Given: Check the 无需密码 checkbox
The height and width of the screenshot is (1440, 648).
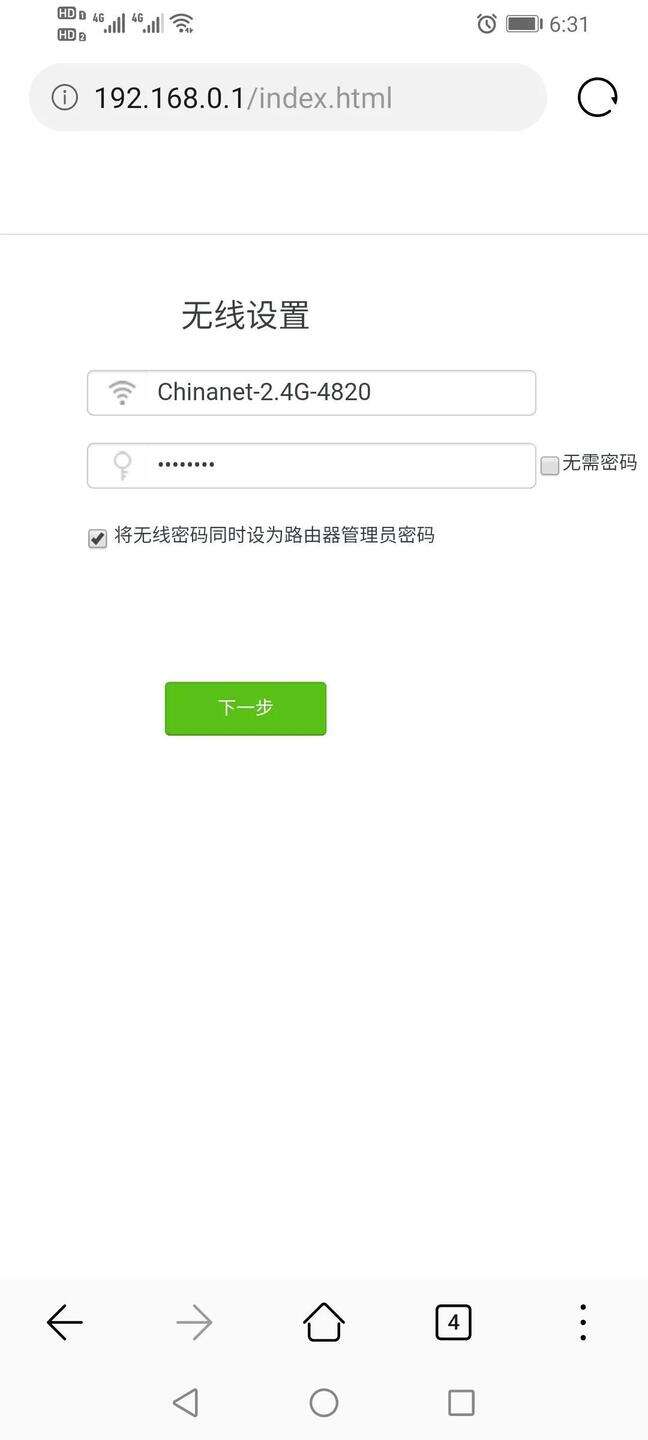Looking at the screenshot, I should [550, 465].
